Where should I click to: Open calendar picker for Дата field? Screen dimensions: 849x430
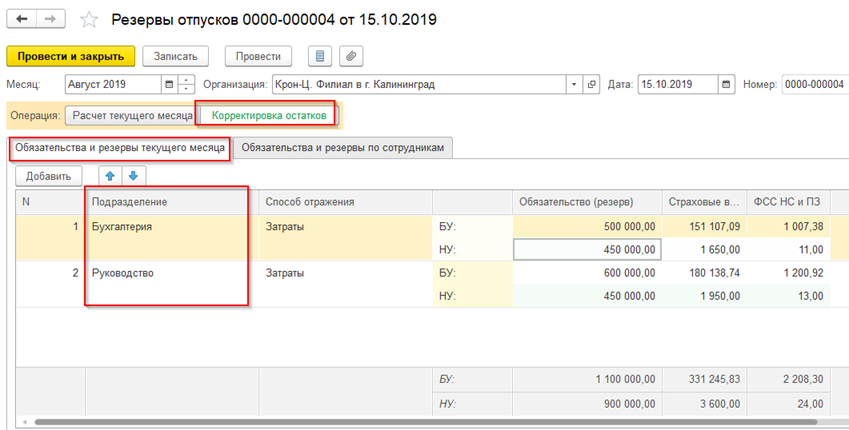[726, 85]
